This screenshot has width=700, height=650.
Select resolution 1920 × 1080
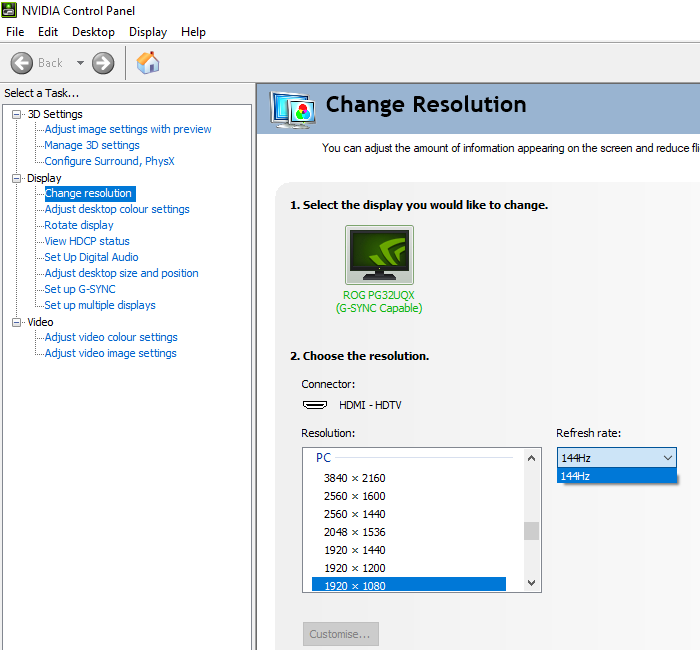[x=408, y=585]
